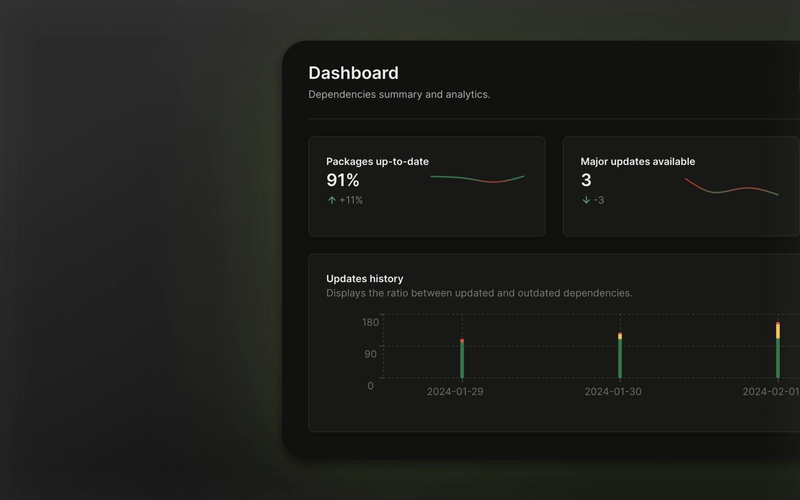Click the 2024-01-30 axis label
The height and width of the screenshot is (500, 800).
pos(613,392)
